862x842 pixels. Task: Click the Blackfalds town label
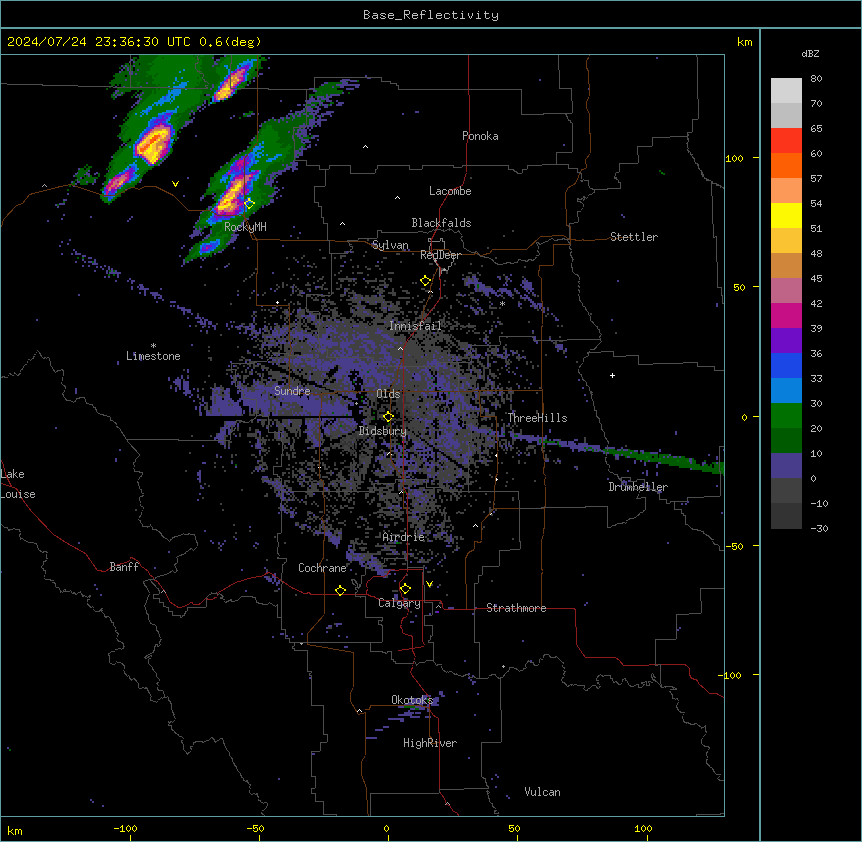(441, 223)
